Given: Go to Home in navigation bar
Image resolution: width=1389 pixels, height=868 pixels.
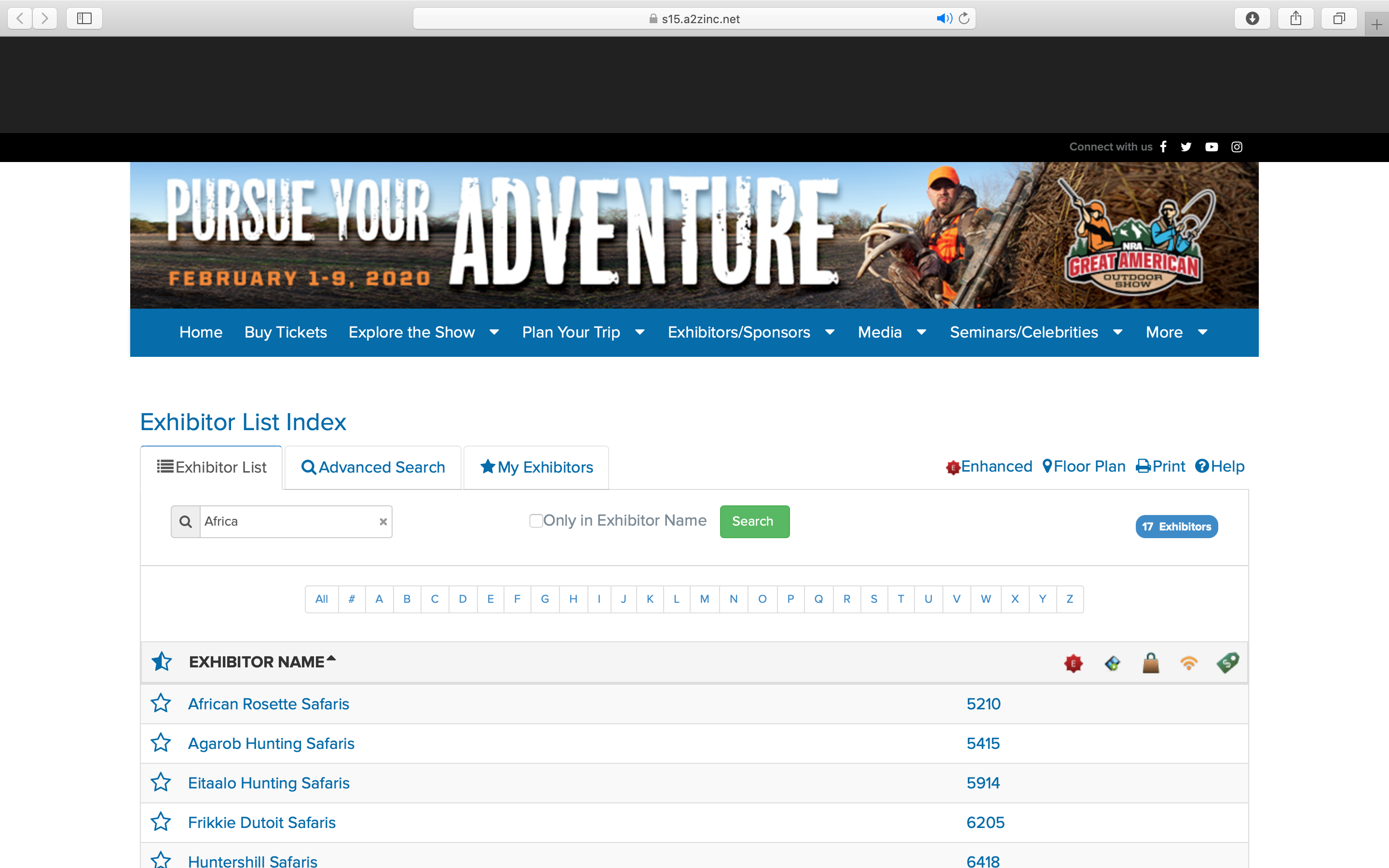Looking at the screenshot, I should (201, 332).
